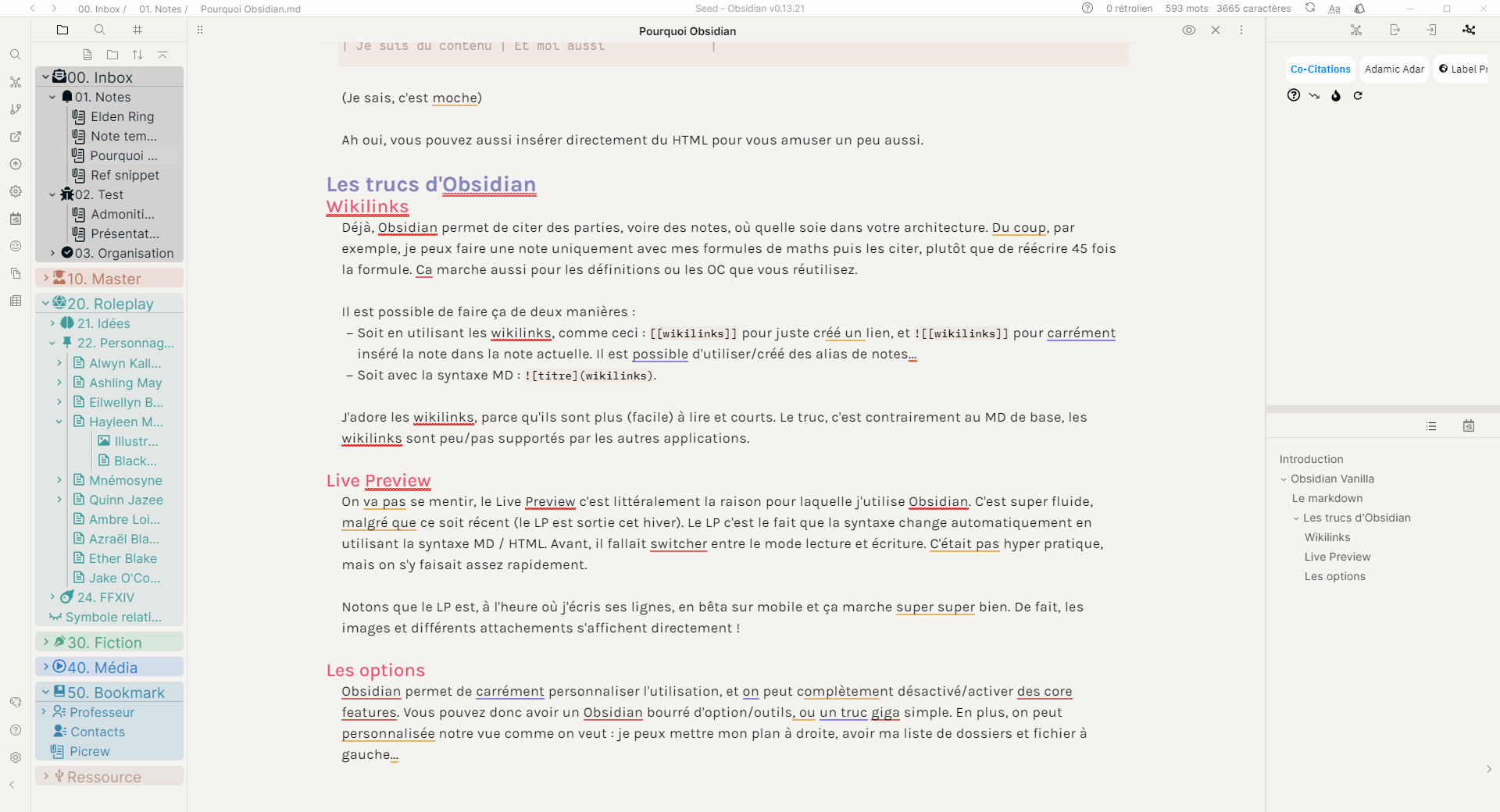Screen dimensions: 1500x812
Task: Collapse all folders in file explorer
Action: pyautogui.click(x=162, y=55)
